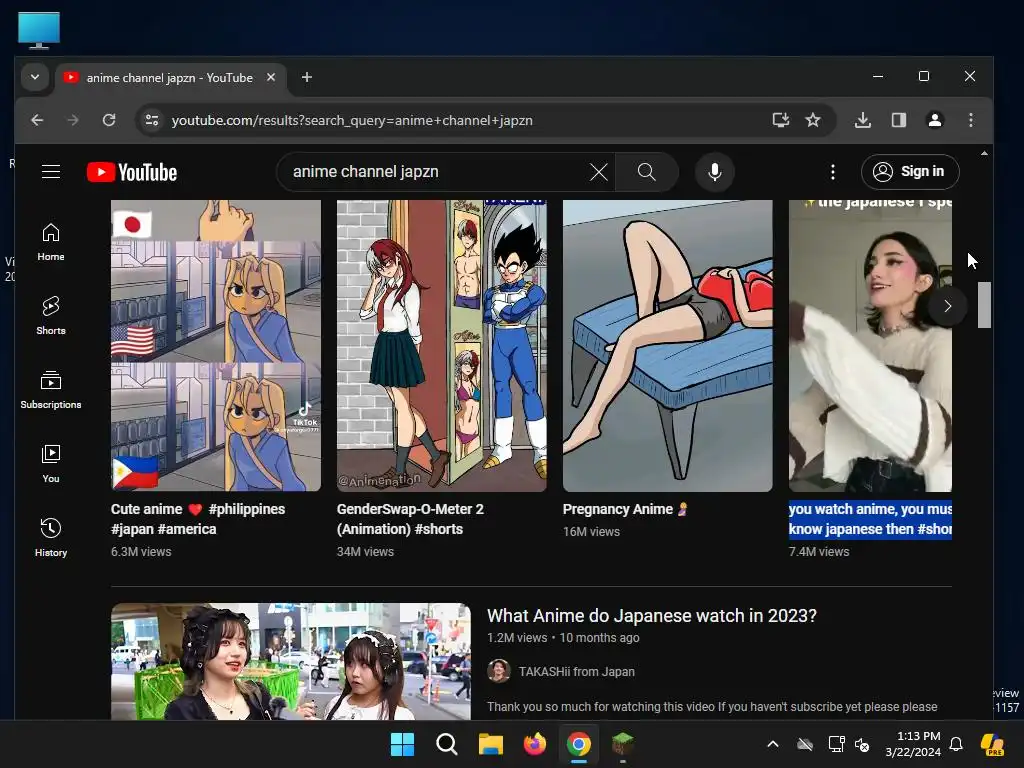Click the GenderSwap-O-Meter 2 (Animation) title
Image resolution: width=1024 pixels, height=768 pixels.
410,519
